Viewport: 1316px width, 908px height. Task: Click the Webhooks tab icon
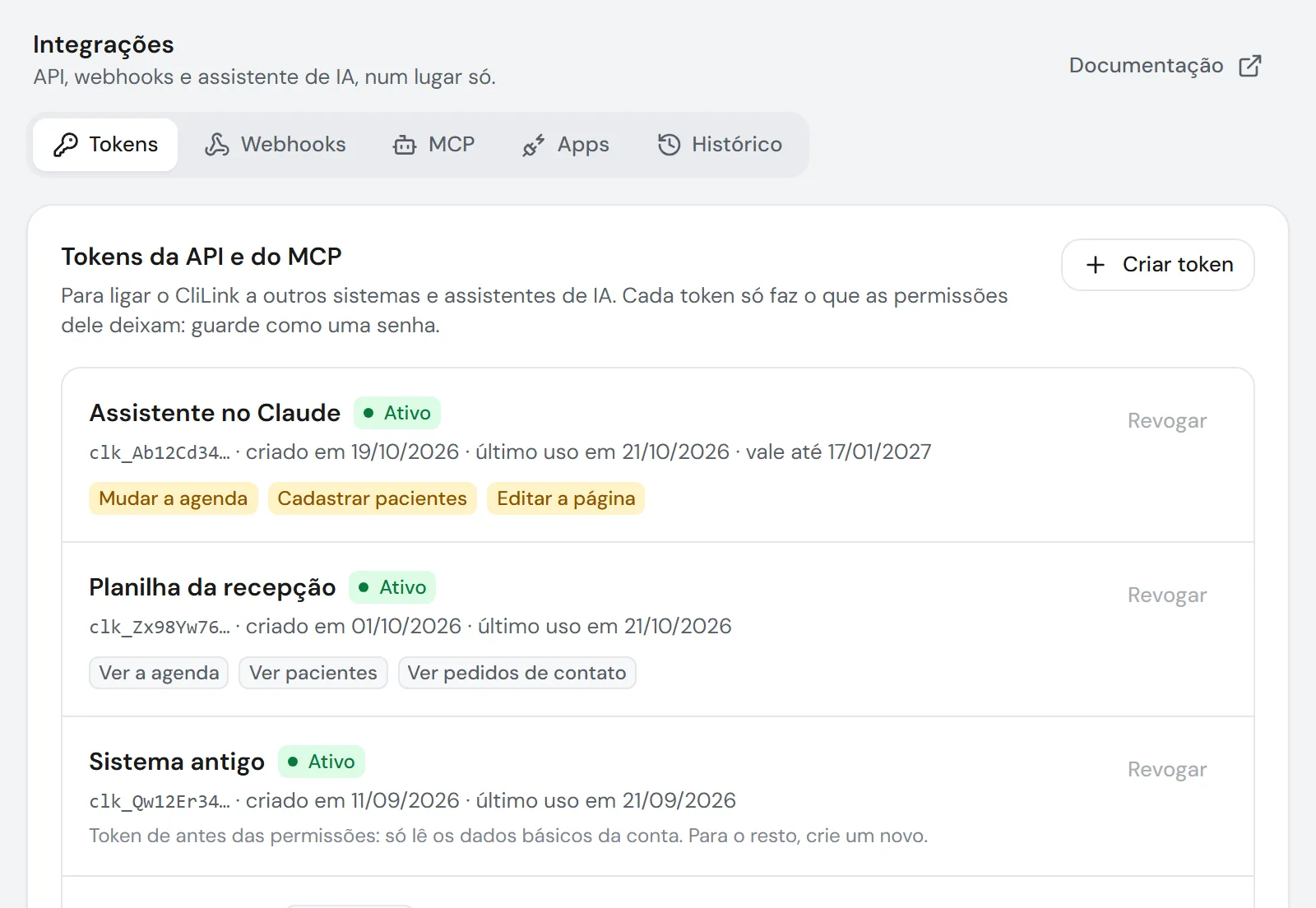click(x=217, y=145)
